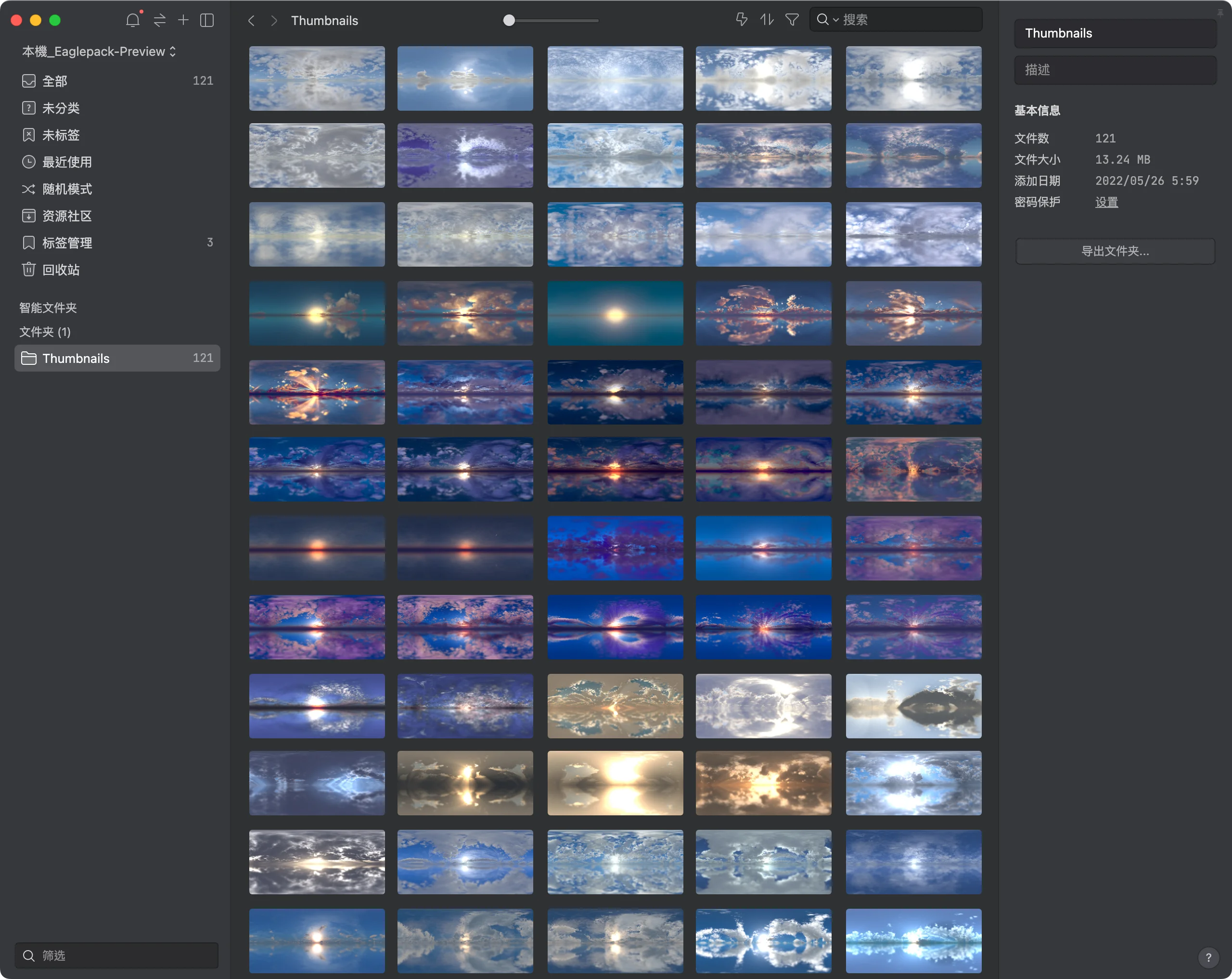This screenshot has height=979, width=1232.
Task: Click the 随机模式 shuffle icon
Action: click(28, 189)
